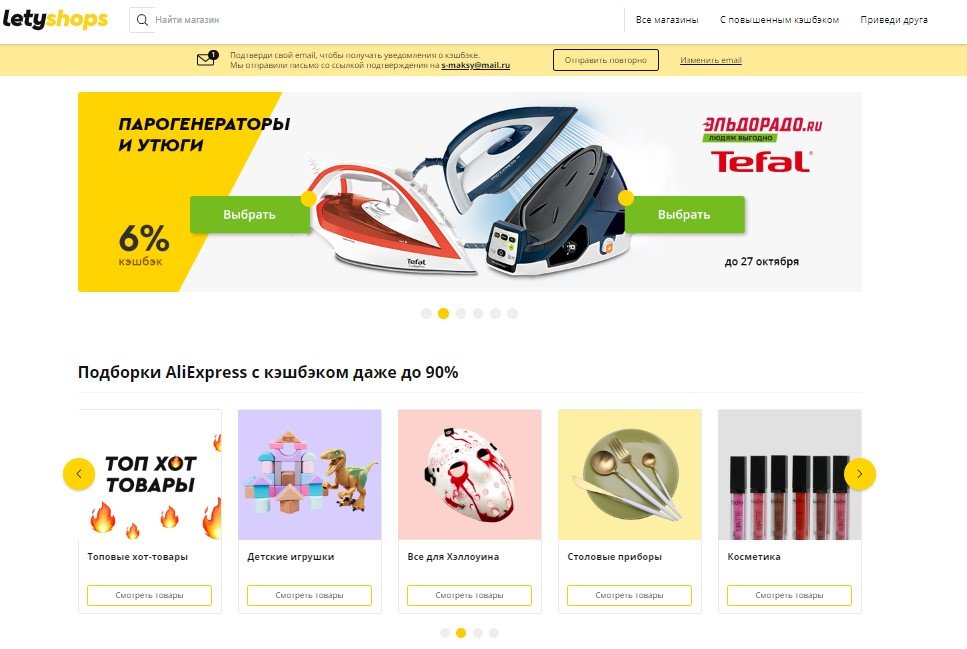Click the Отправить повторно button
967x649 pixels.
tap(606, 60)
